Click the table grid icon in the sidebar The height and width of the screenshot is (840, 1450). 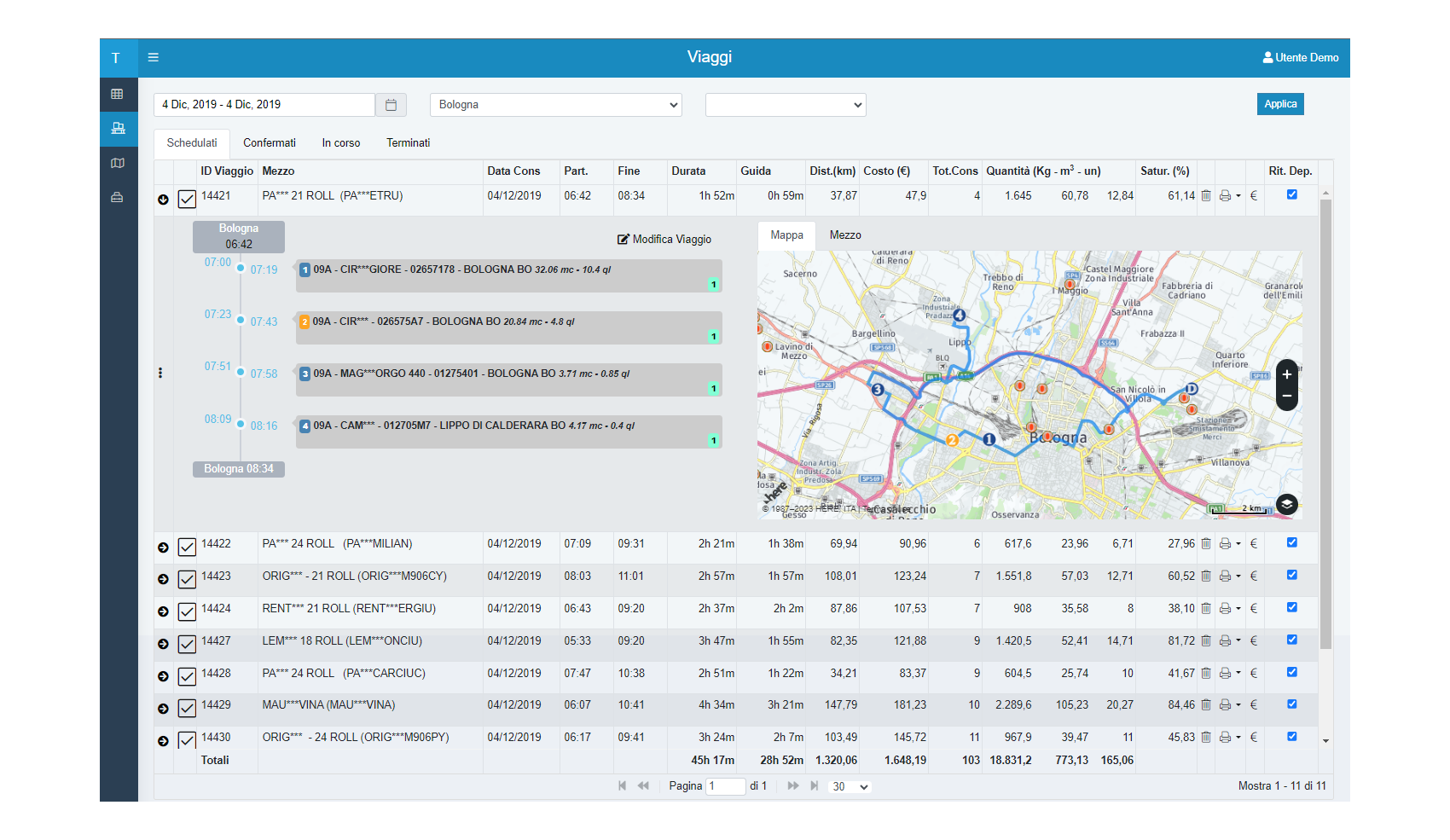click(118, 94)
